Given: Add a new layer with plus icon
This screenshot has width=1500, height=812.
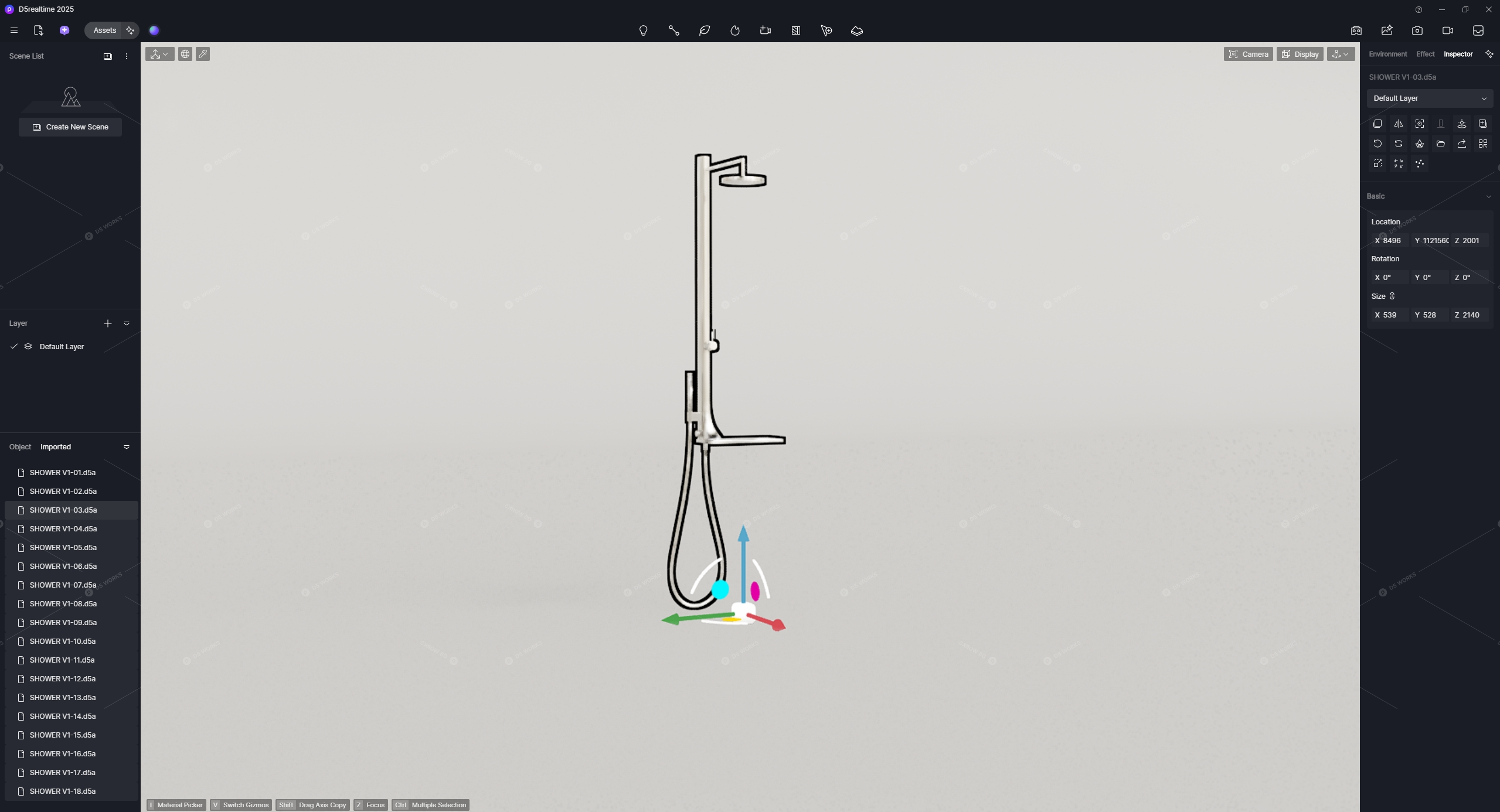Looking at the screenshot, I should 108,323.
